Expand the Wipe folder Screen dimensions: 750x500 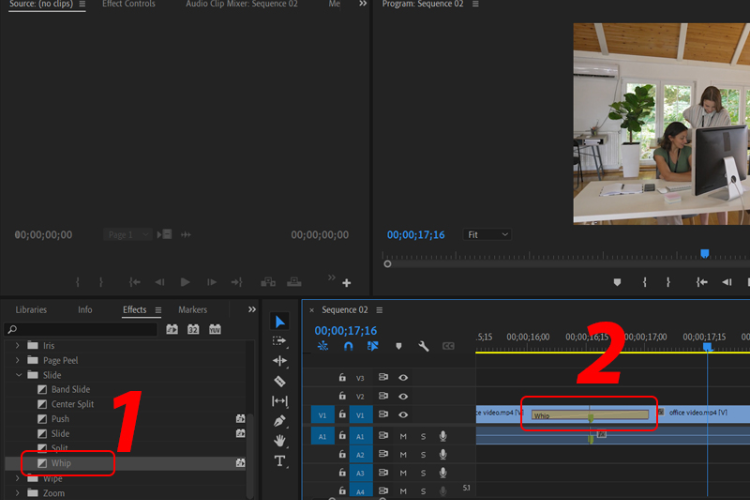18,478
